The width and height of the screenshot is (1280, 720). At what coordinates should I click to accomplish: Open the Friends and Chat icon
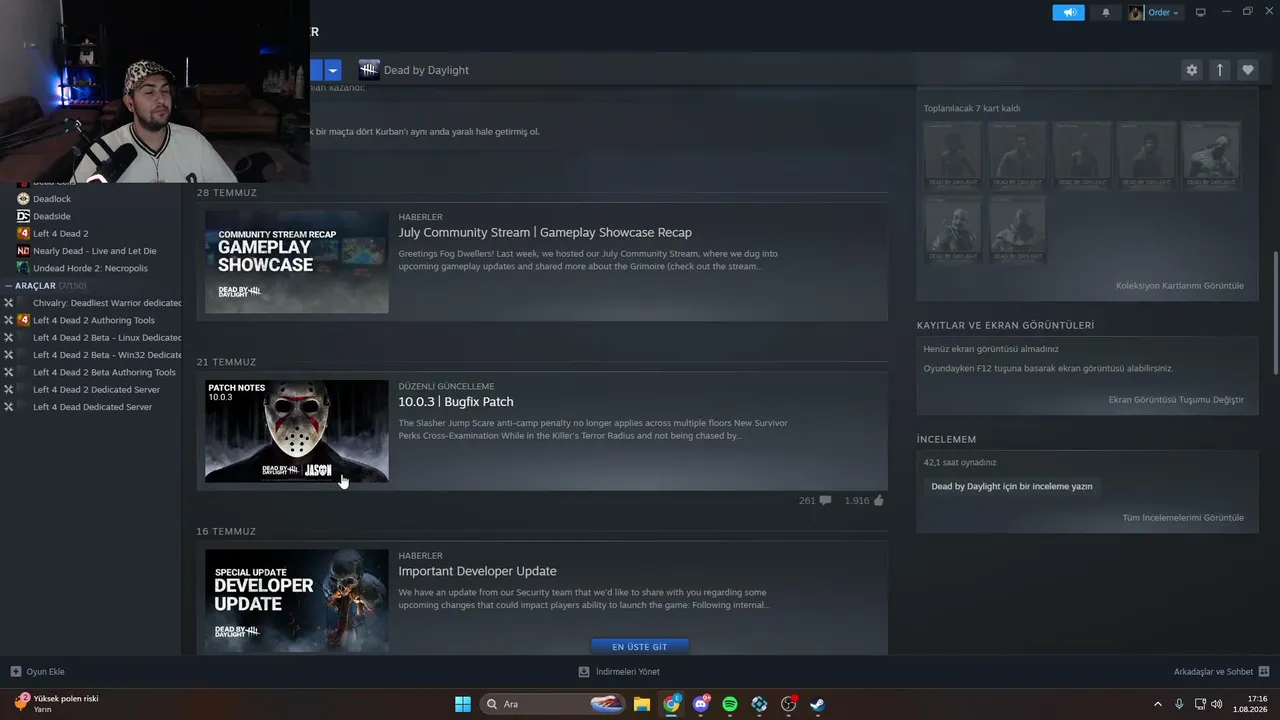coord(1264,672)
